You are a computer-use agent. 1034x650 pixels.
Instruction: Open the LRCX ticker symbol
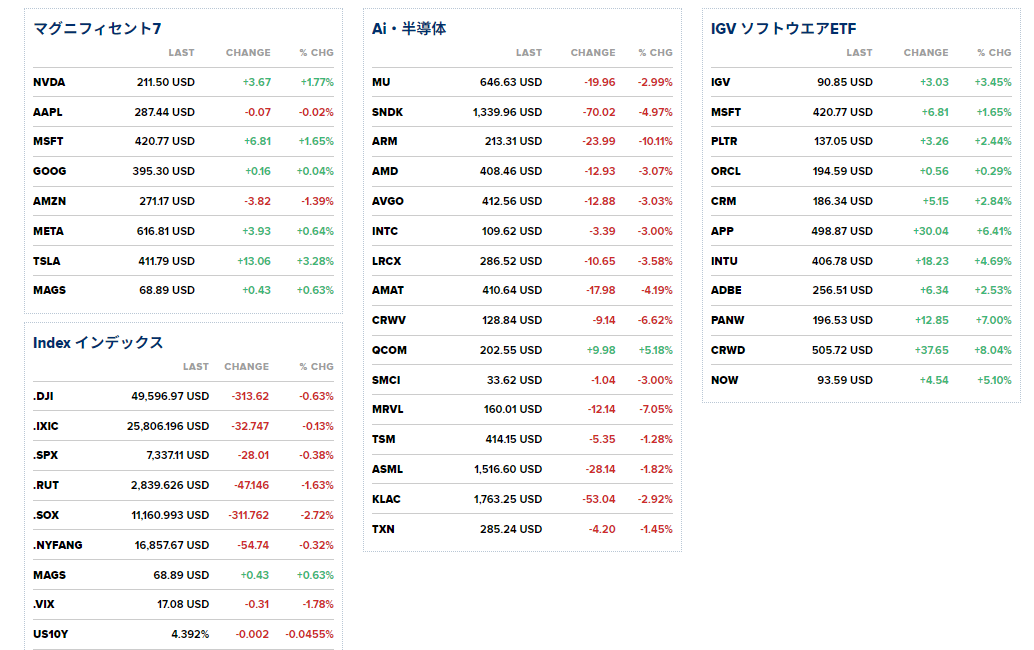[x=386, y=261]
